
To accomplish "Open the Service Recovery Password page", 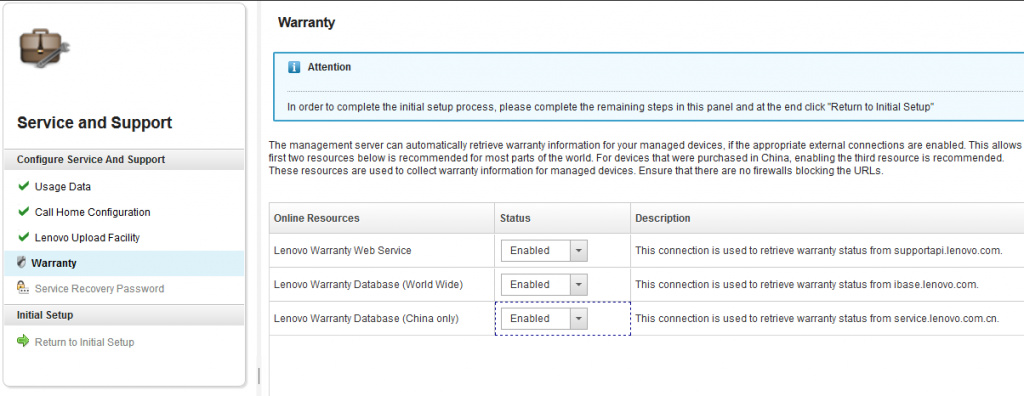I will [x=99, y=288].
